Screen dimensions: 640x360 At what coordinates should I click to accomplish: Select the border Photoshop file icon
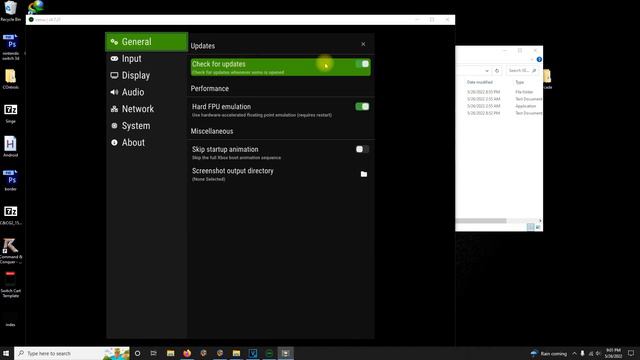(11, 180)
